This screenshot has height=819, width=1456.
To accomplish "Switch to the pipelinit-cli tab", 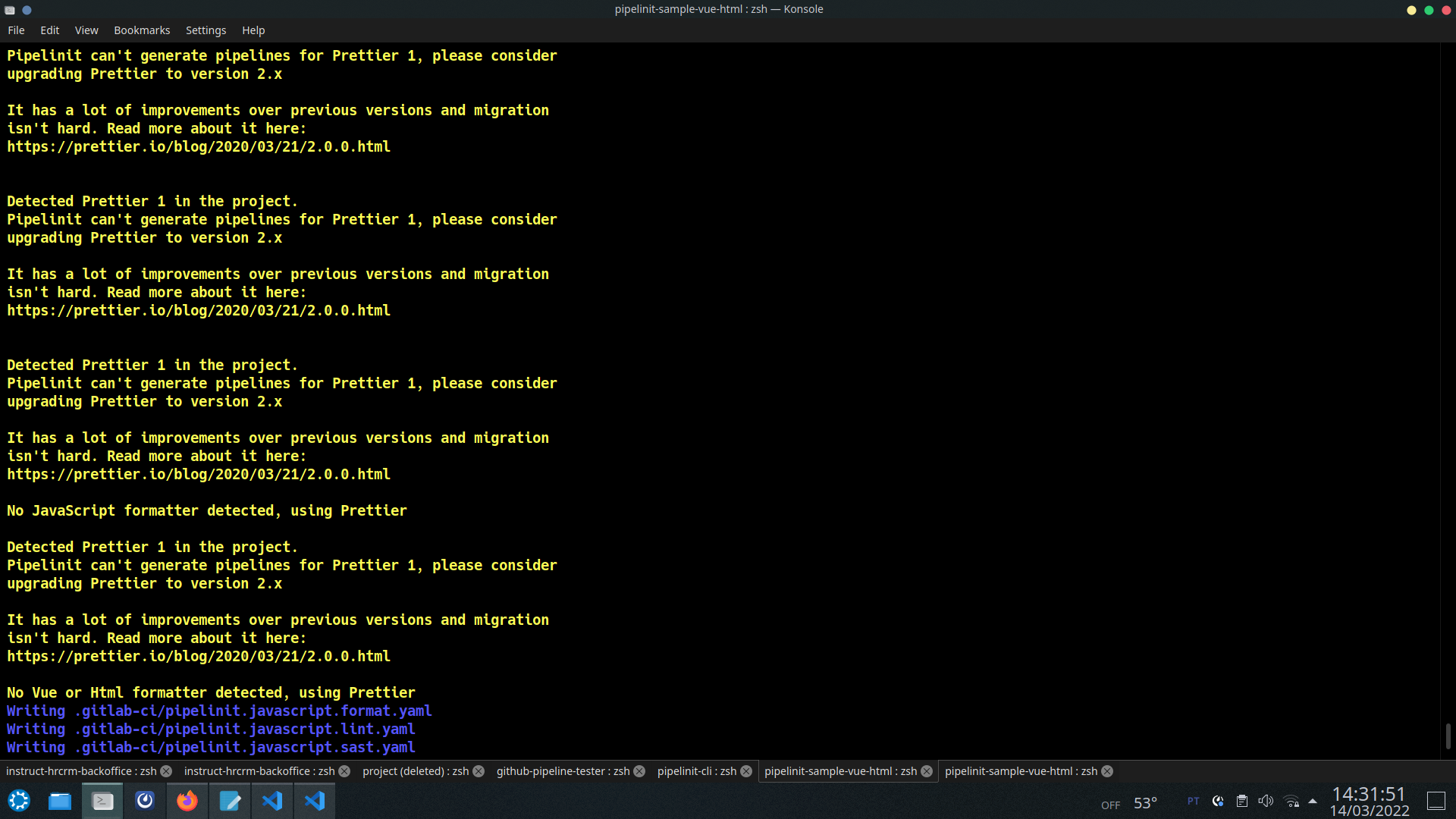I will [x=696, y=771].
